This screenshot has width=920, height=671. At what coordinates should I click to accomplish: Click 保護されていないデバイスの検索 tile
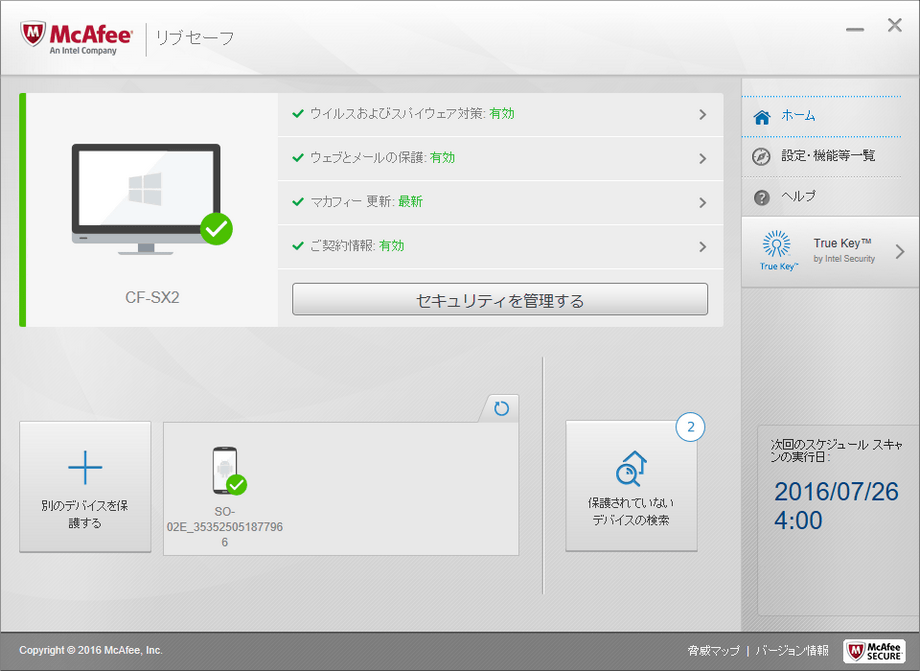click(x=631, y=486)
